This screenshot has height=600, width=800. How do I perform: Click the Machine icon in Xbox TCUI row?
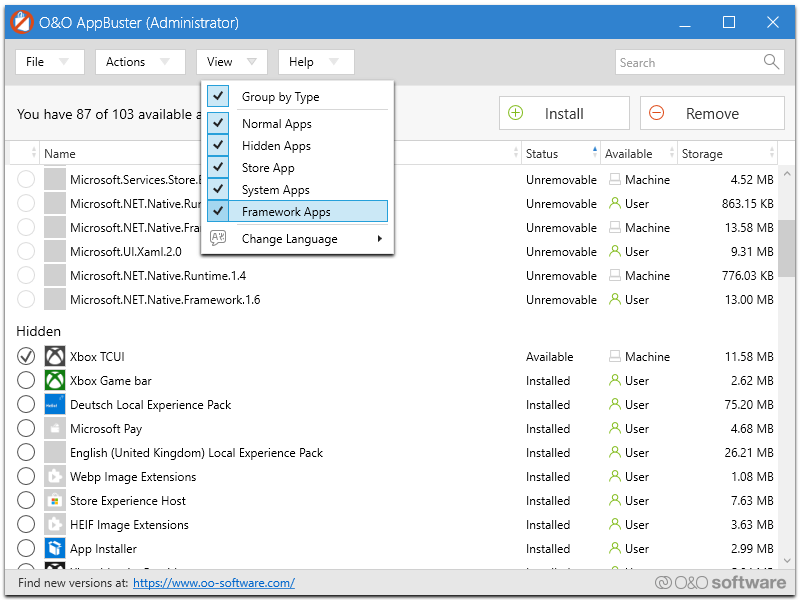click(615, 356)
